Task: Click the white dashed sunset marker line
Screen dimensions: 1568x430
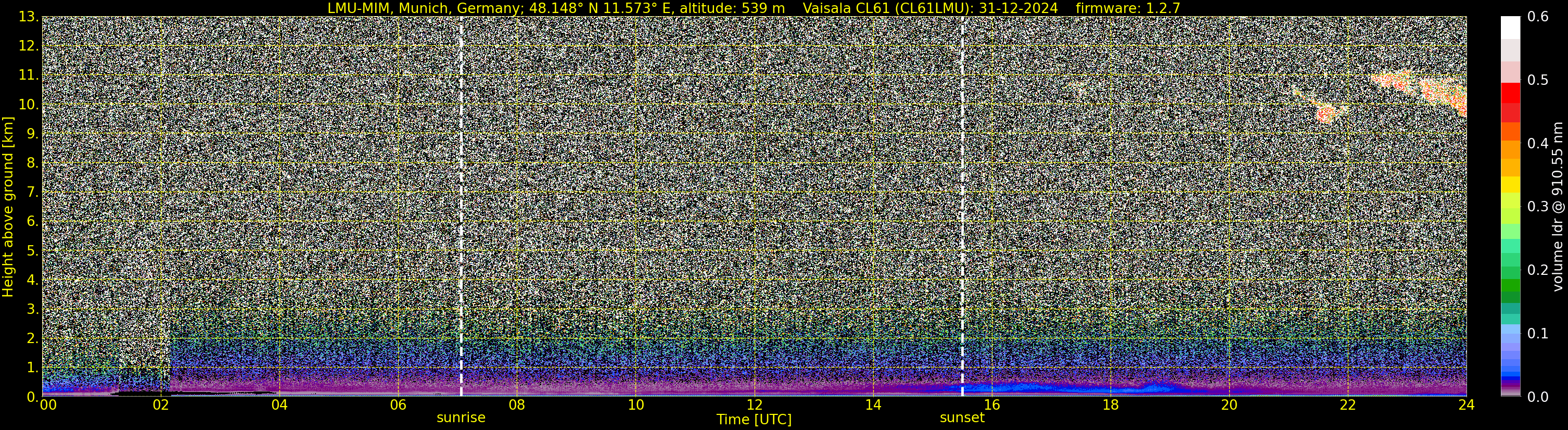Action: (962, 207)
